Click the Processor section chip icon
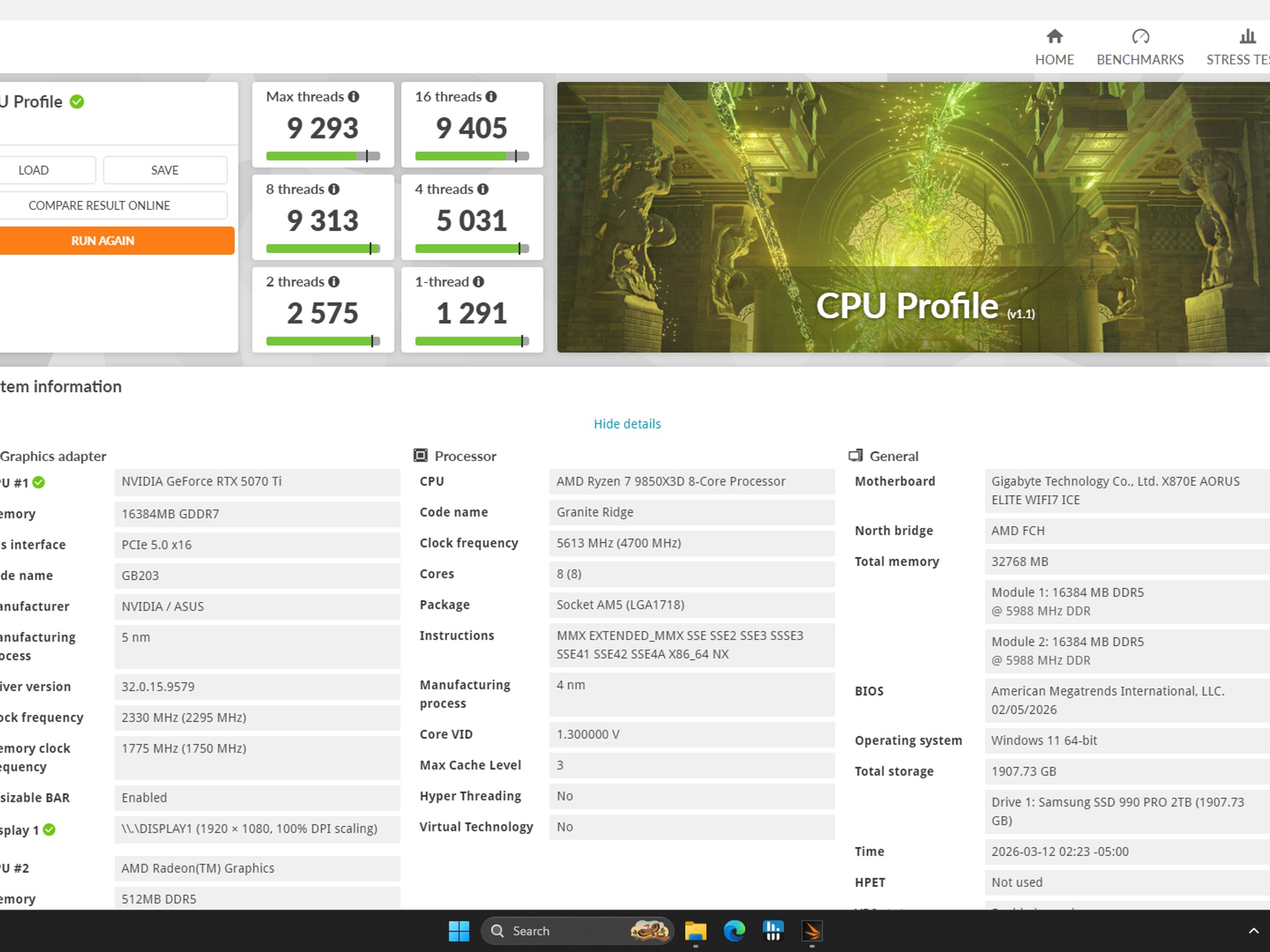Image resolution: width=1270 pixels, height=952 pixels. pos(420,456)
